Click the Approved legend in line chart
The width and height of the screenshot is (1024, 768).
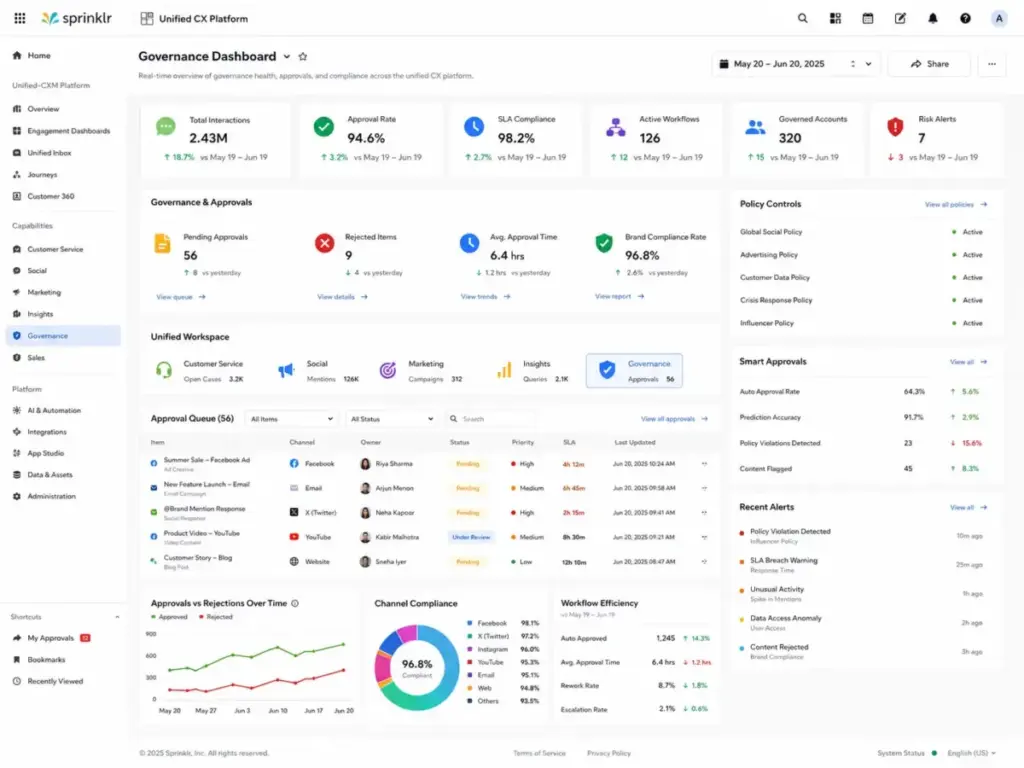169,617
